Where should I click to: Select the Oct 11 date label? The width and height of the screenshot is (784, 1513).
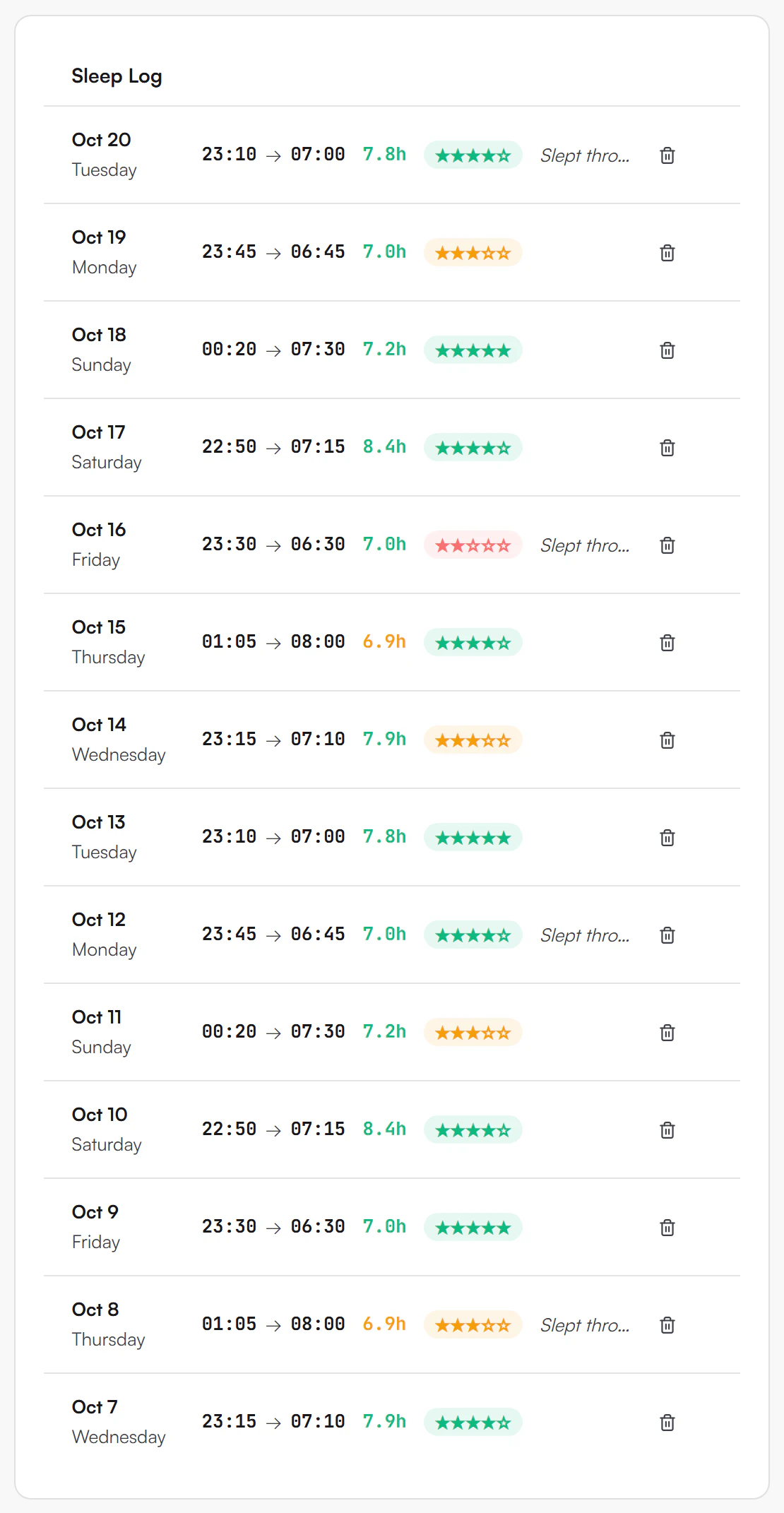coord(97,1017)
